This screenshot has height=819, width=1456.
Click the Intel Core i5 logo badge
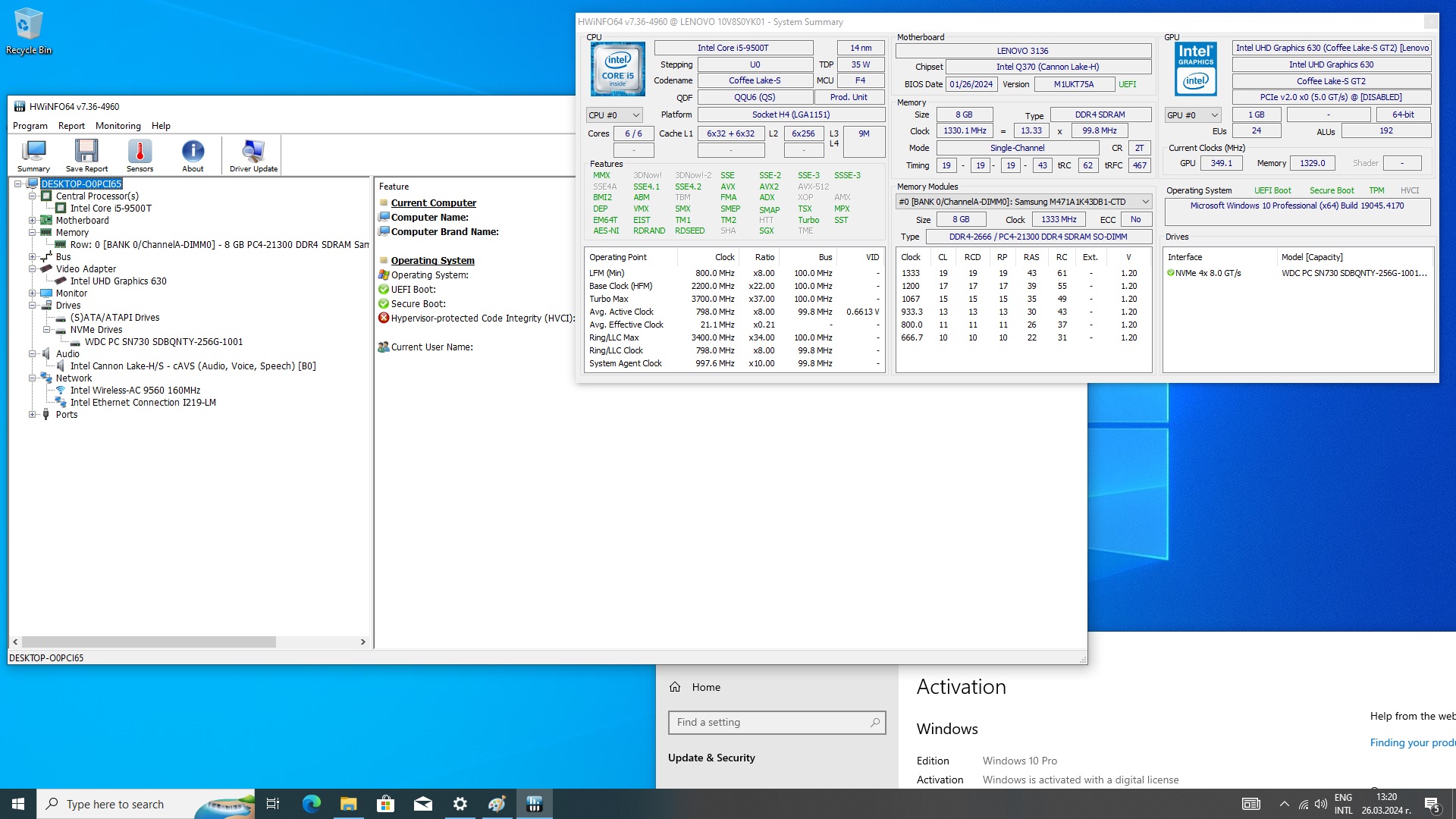(x=617, y=69)
